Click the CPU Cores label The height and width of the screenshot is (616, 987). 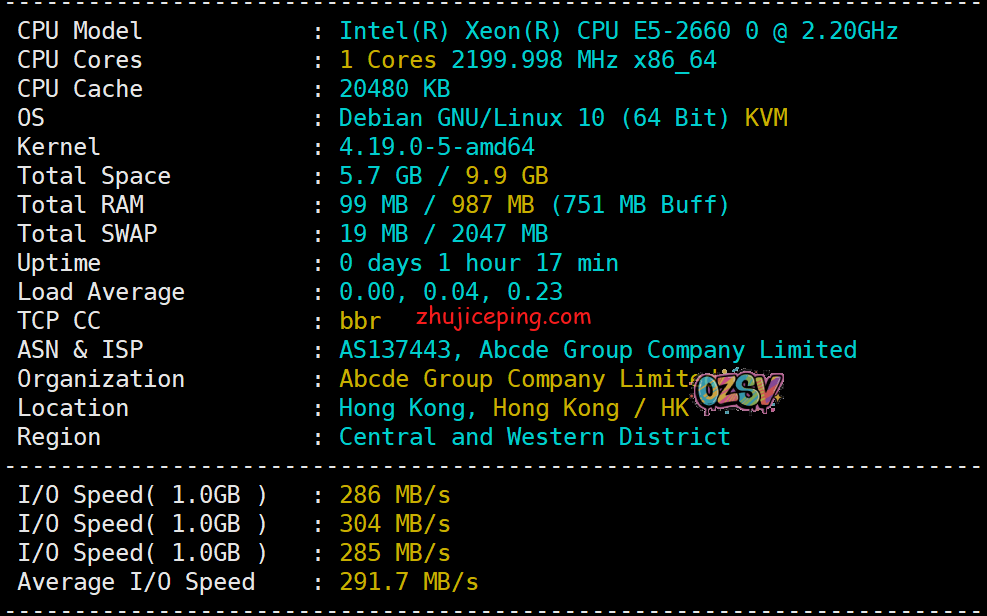click(80, 60)
